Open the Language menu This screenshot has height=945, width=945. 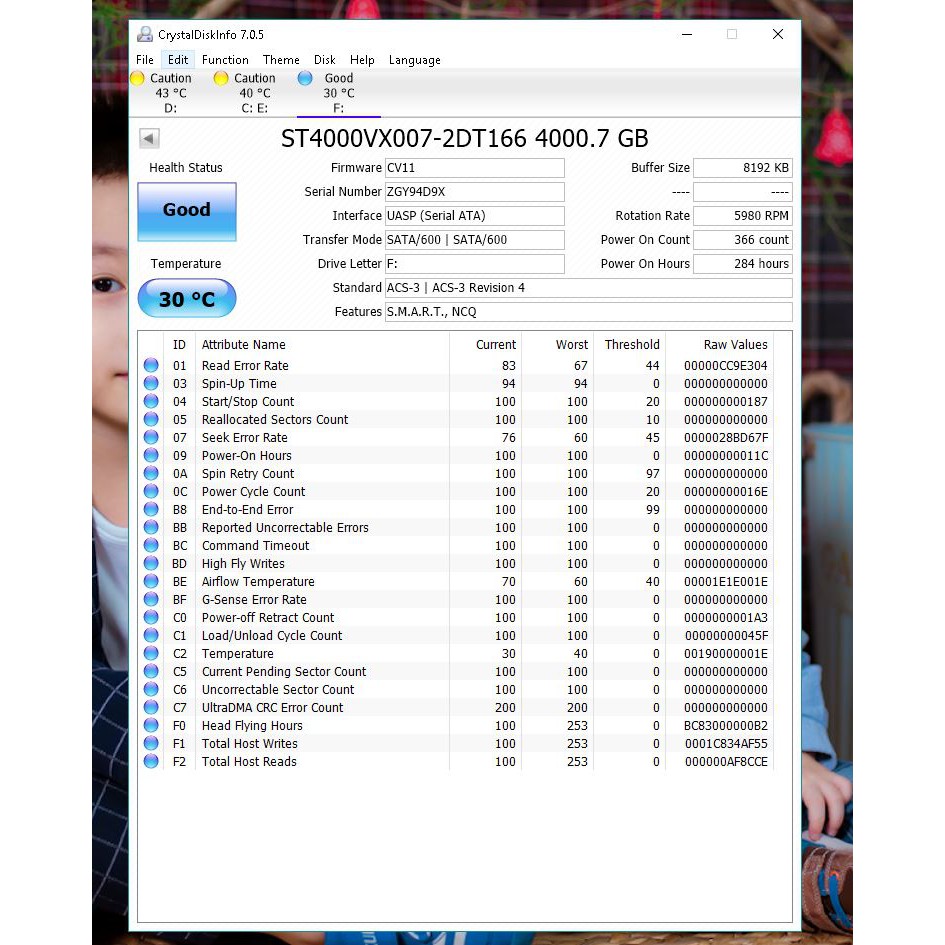click(x=414, y=60)
